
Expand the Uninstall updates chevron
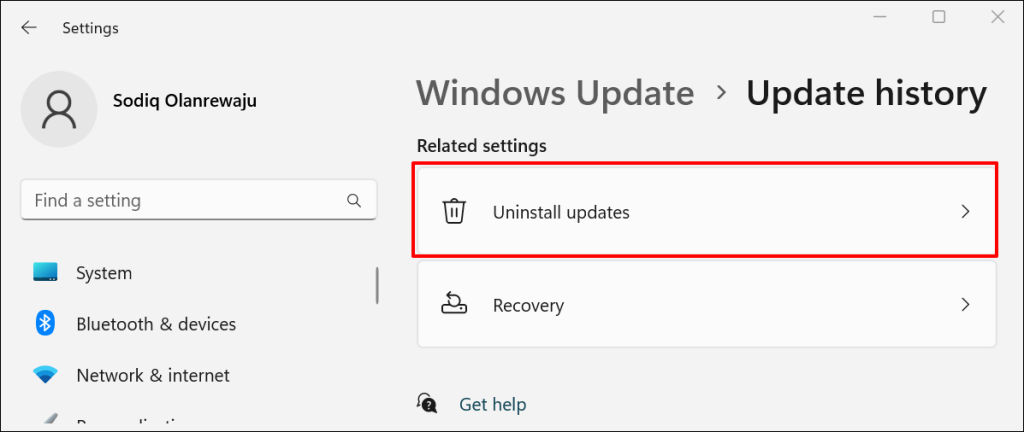pyautogui.click(x=965, y=212)
